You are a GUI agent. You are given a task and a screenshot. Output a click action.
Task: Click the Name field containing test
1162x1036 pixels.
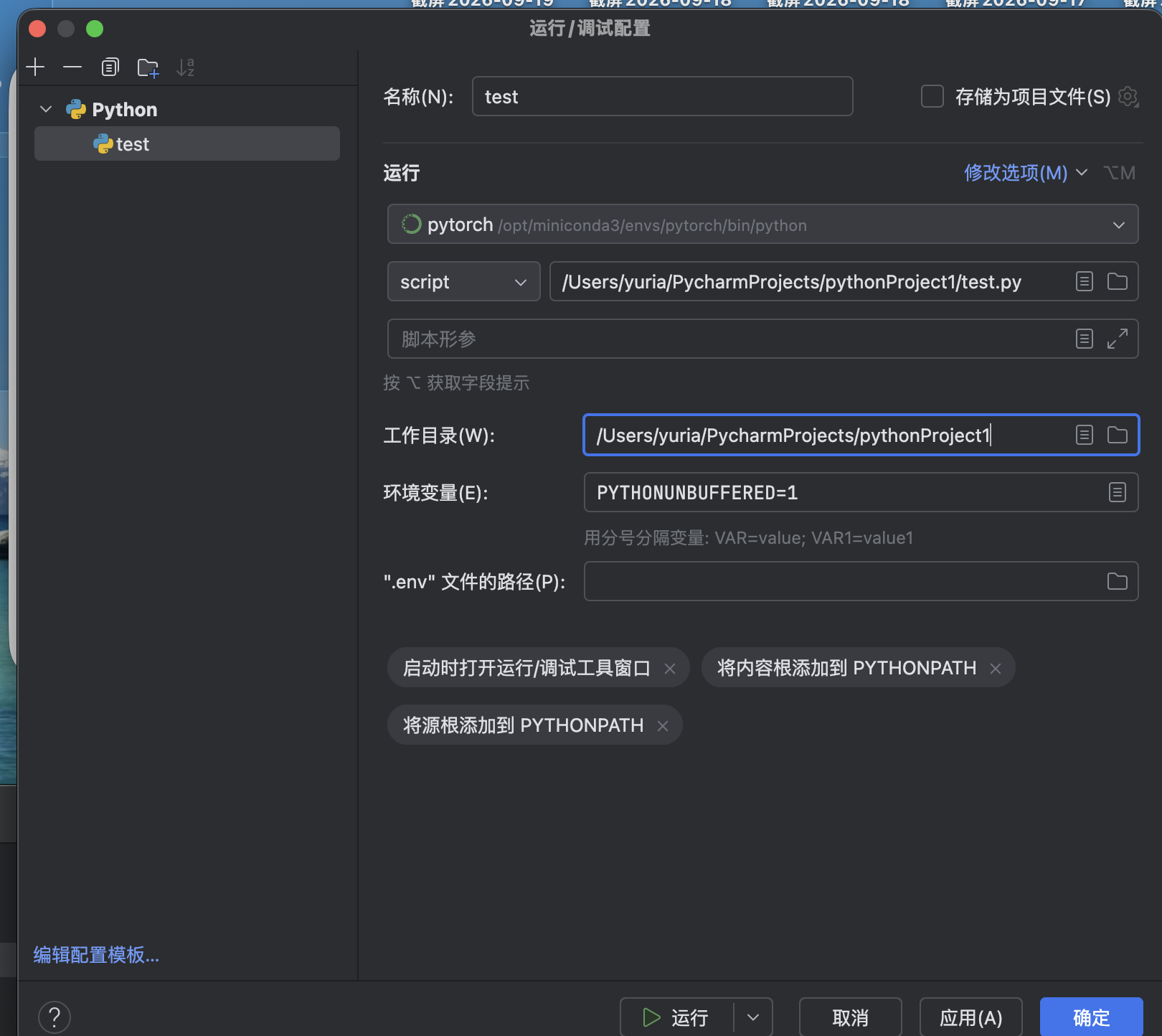[x=662, y=96]
